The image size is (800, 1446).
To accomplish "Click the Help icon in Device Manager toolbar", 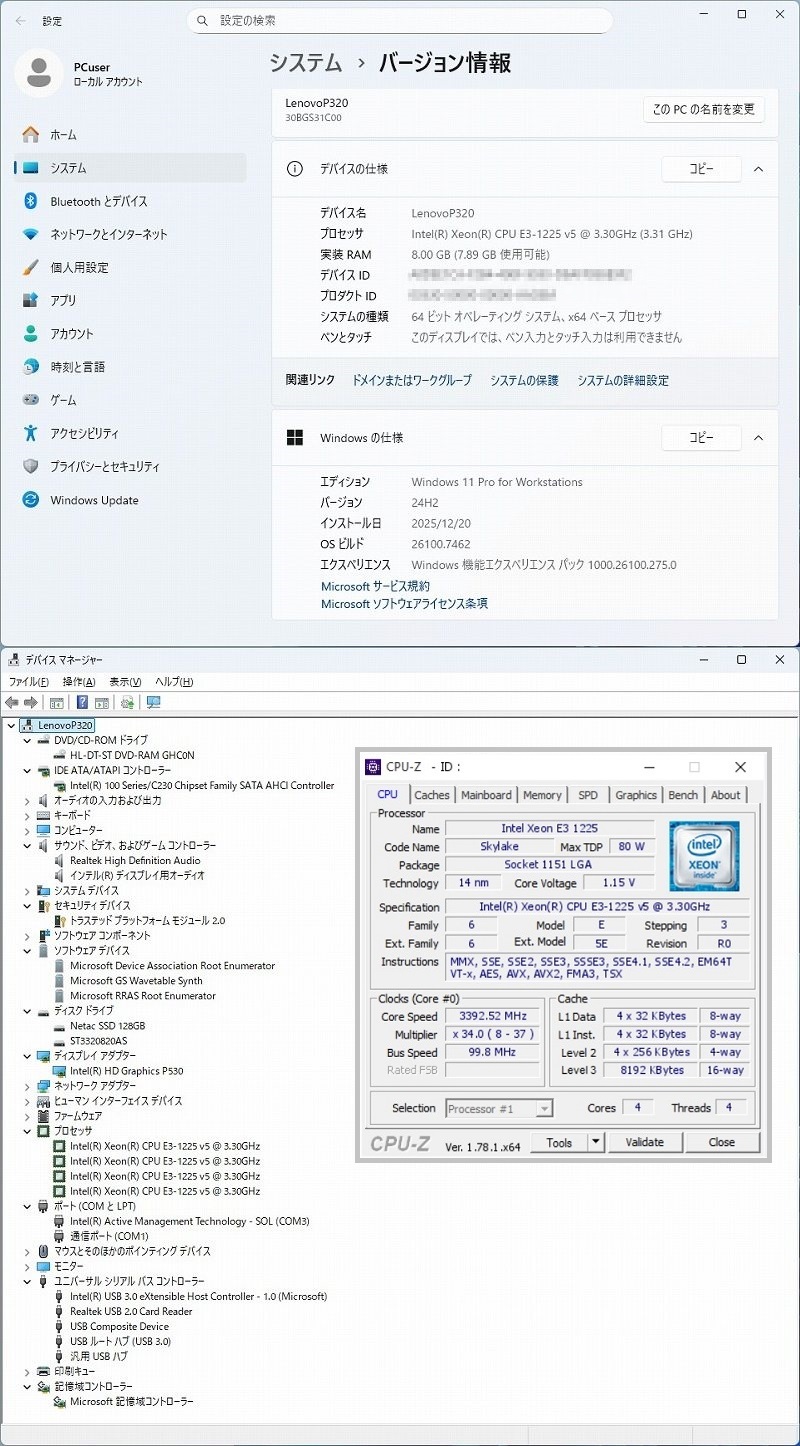I will coord(82,703).
